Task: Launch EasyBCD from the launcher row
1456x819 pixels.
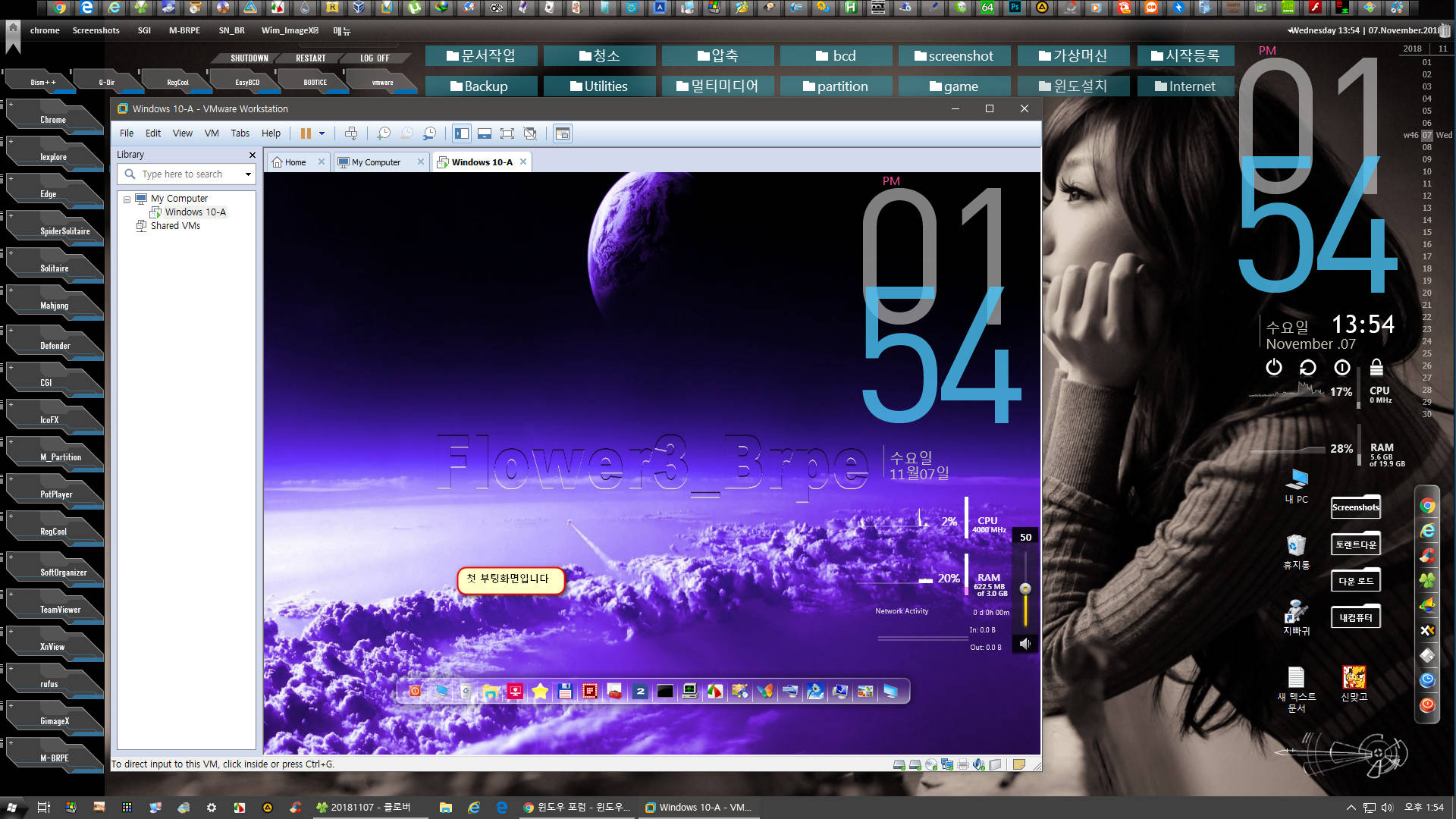Action: pos(247,82)
